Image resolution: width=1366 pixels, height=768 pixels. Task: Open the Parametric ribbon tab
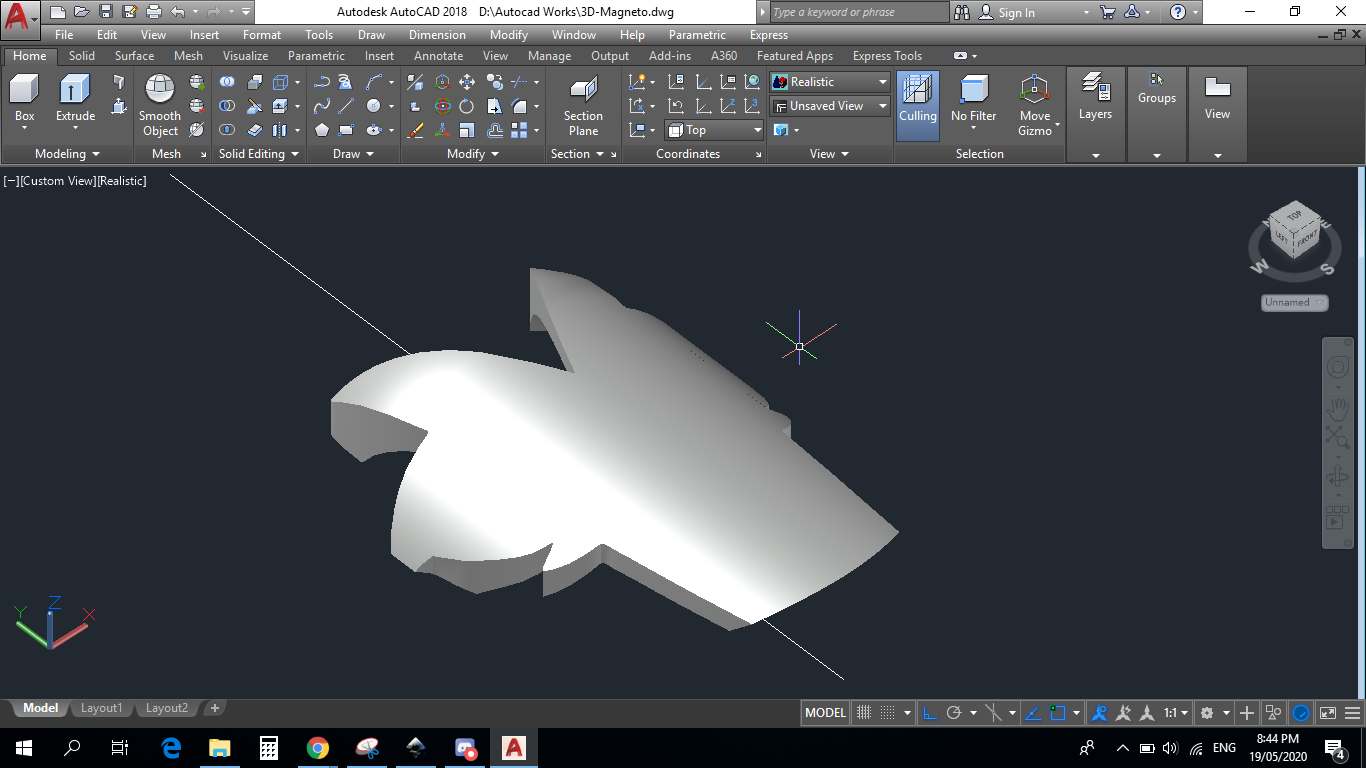pyautogui.click(x=316, y=56)
